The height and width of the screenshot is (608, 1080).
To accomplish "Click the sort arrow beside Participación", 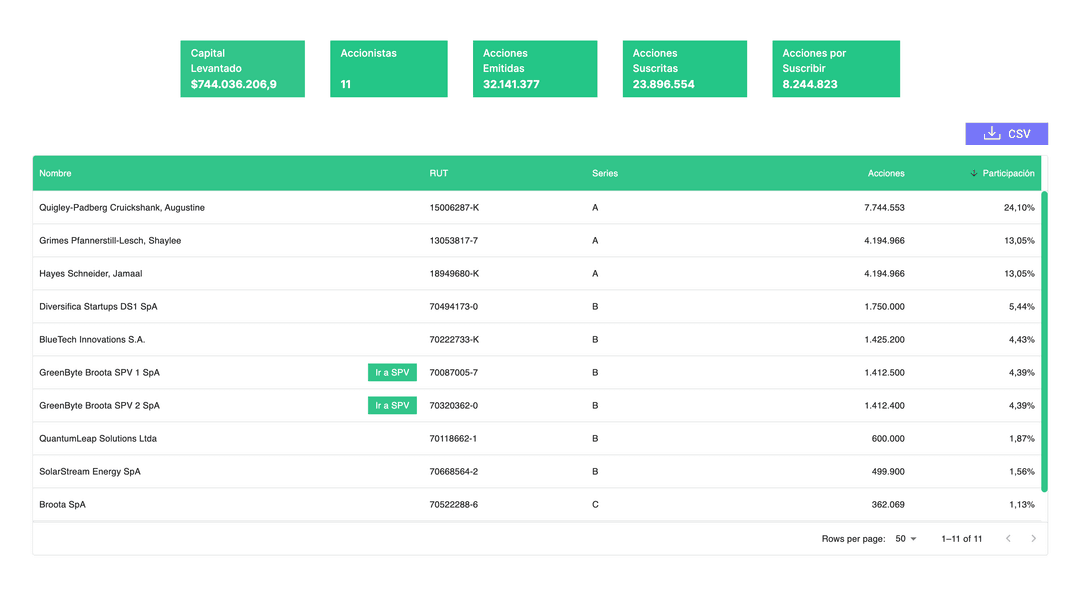I will (x=974, y=173).
